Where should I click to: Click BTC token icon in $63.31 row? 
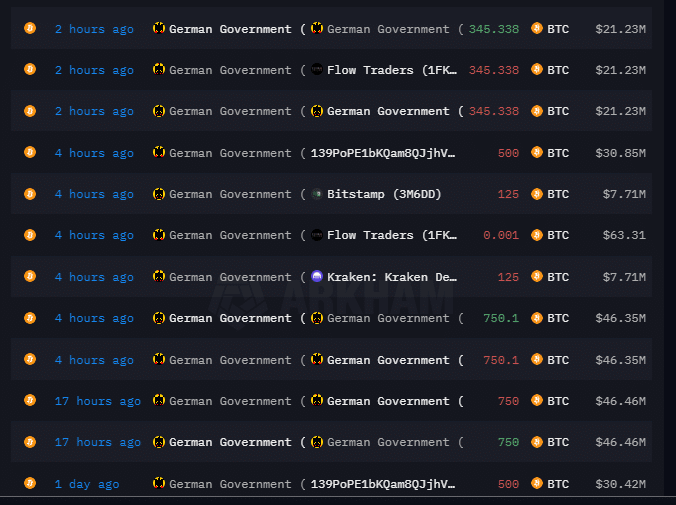pyautogui.click(x=537, y=235)
